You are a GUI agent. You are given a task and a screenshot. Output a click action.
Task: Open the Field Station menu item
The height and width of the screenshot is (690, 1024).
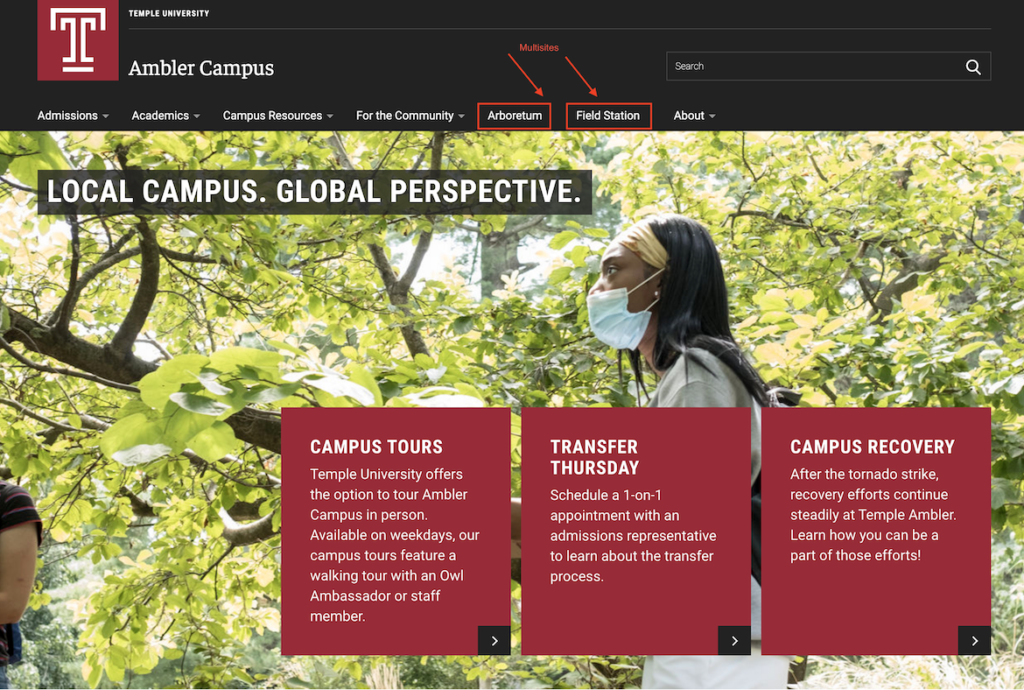click(x=608, y=116)
